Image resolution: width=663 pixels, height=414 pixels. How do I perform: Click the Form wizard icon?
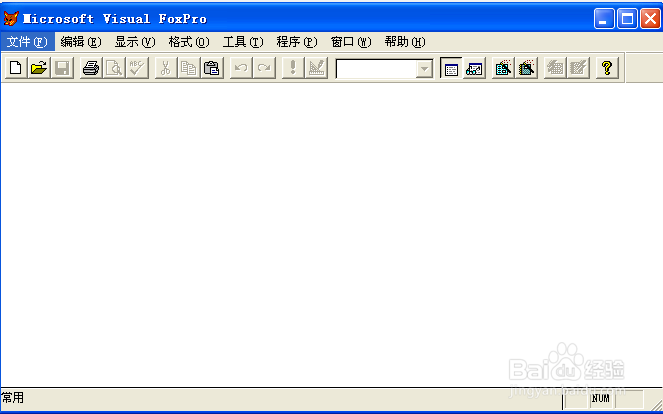click(x=503, y=68)
